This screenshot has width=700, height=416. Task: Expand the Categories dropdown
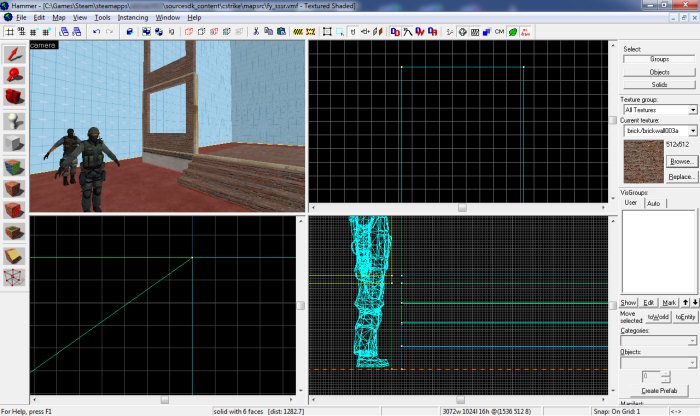coord(692,341)
